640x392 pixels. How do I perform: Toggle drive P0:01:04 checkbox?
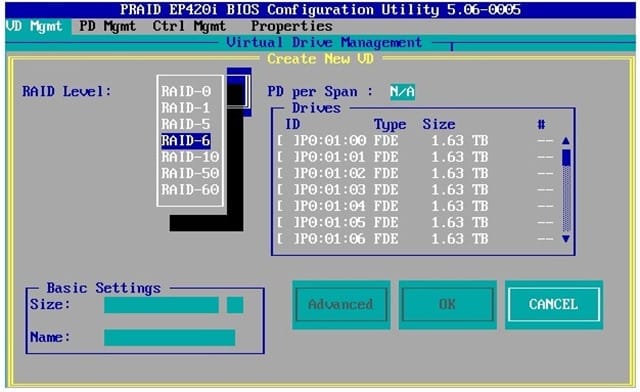(289, 206)
